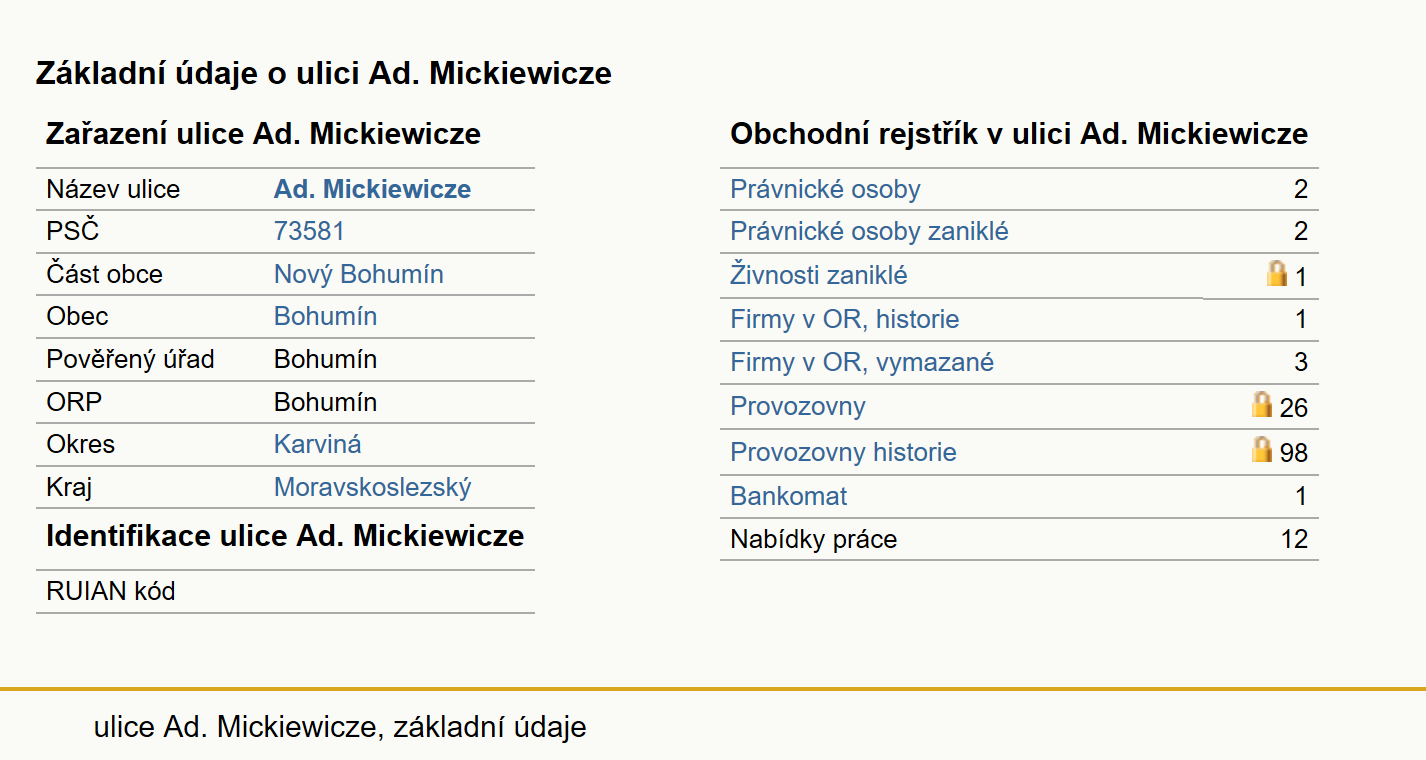Go to Nový Bohumín part of municipality

359,274
